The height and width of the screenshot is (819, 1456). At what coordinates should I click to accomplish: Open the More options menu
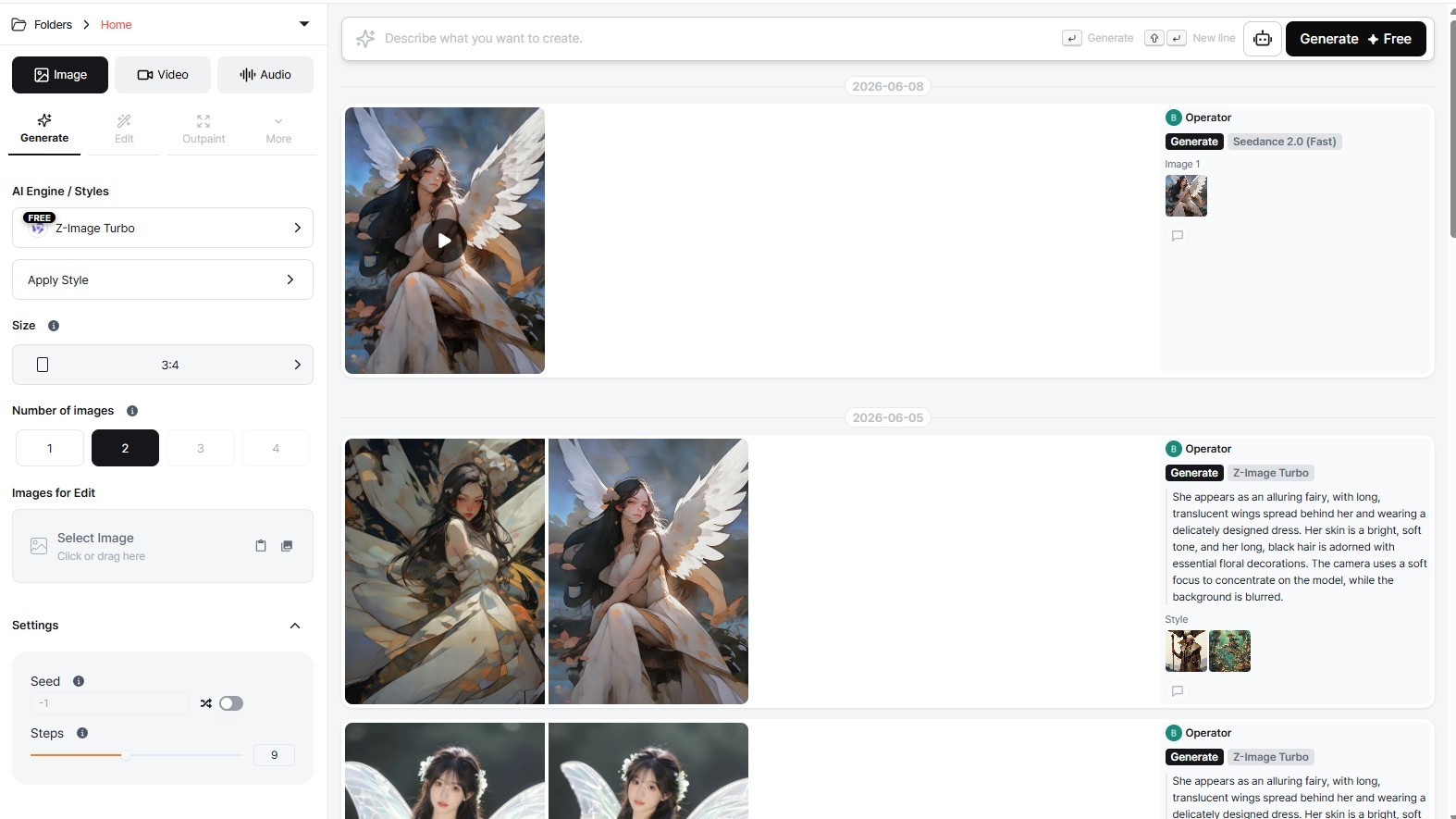(278, 129)
